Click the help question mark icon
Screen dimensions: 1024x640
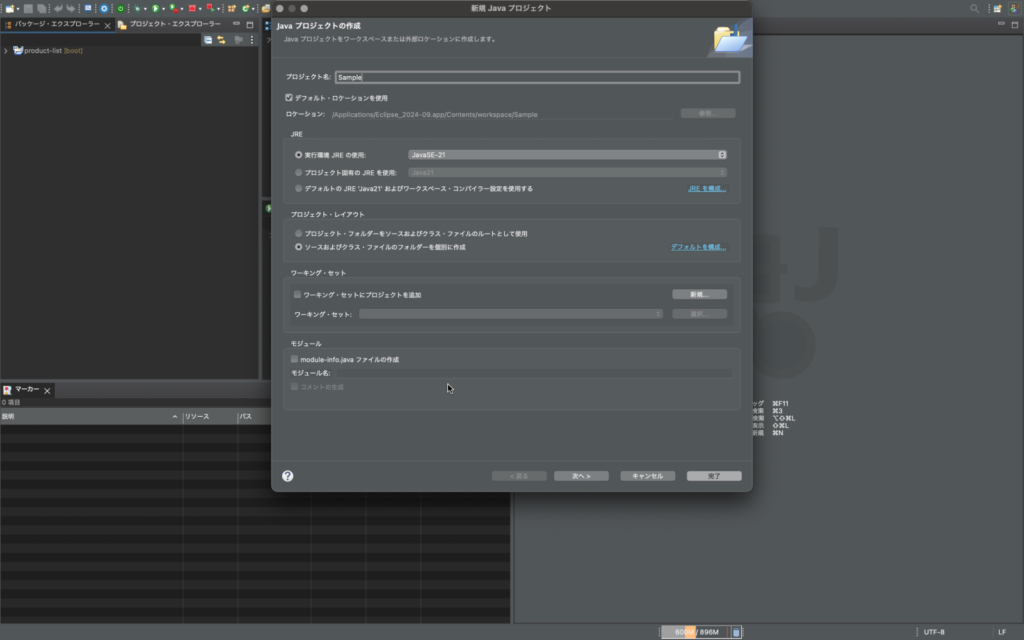click(x=288, y=476)
